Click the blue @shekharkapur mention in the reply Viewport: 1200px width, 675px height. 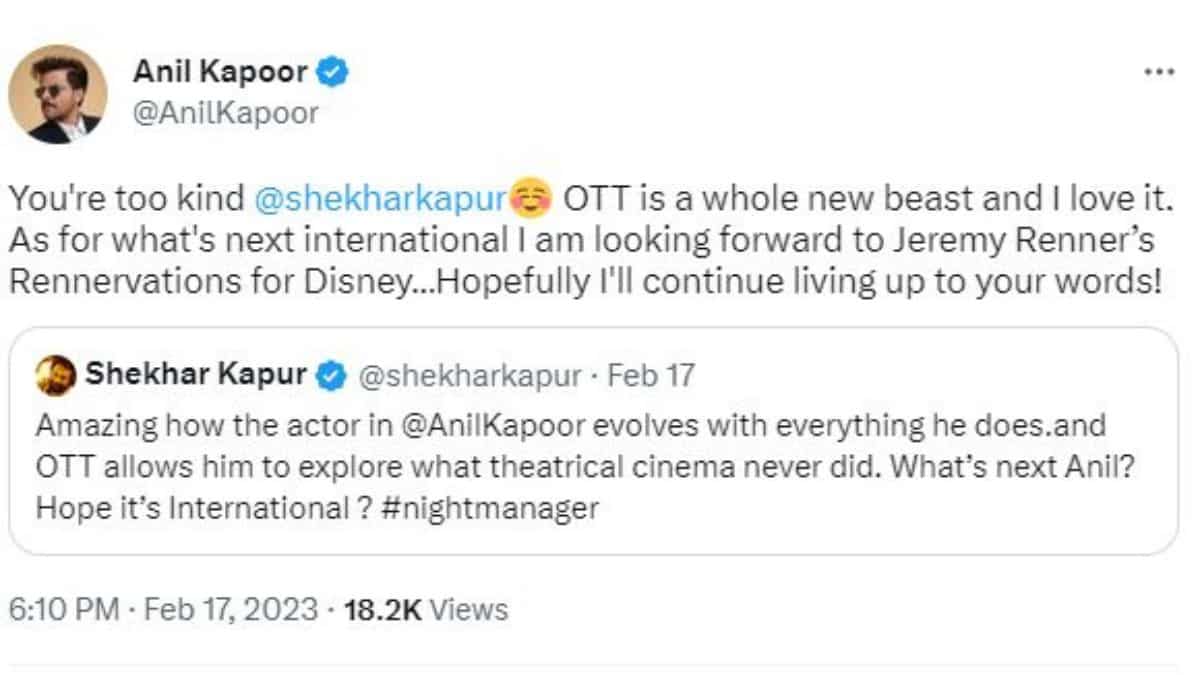point(382,198)
